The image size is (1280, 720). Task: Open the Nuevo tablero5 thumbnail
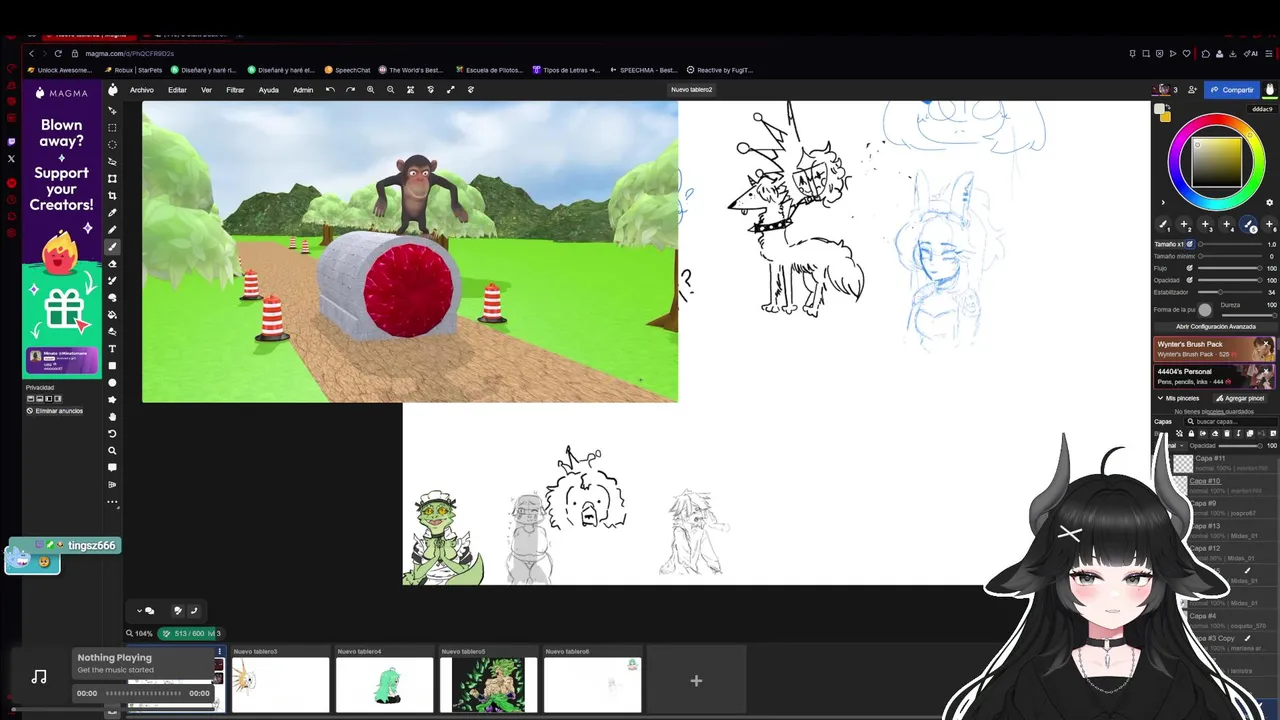pos(489,685)
